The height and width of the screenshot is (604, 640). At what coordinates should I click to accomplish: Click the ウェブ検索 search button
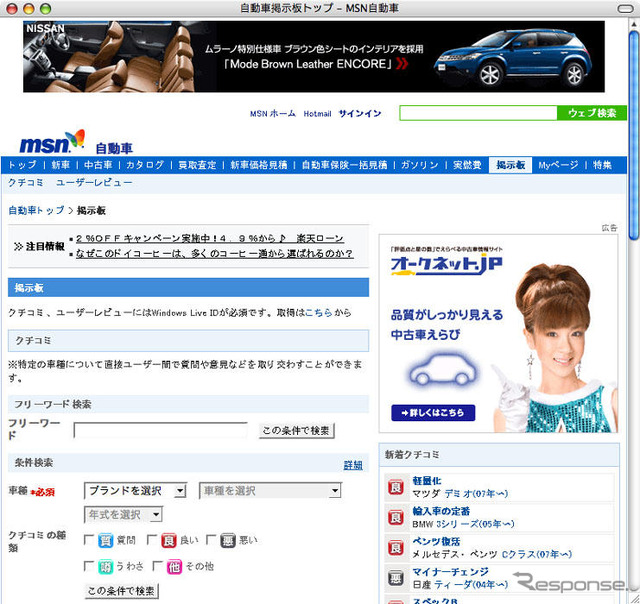(592, 113)
